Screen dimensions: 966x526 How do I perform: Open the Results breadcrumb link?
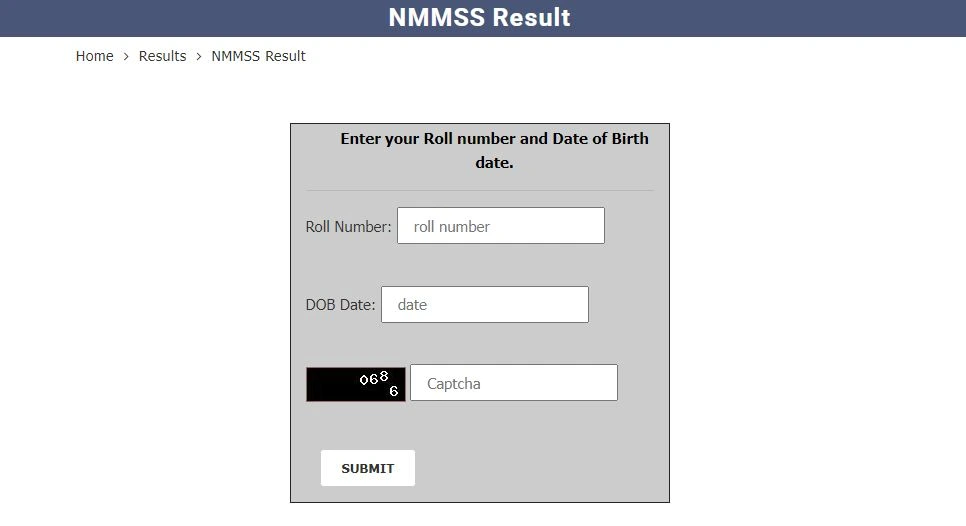click(162, 56)
